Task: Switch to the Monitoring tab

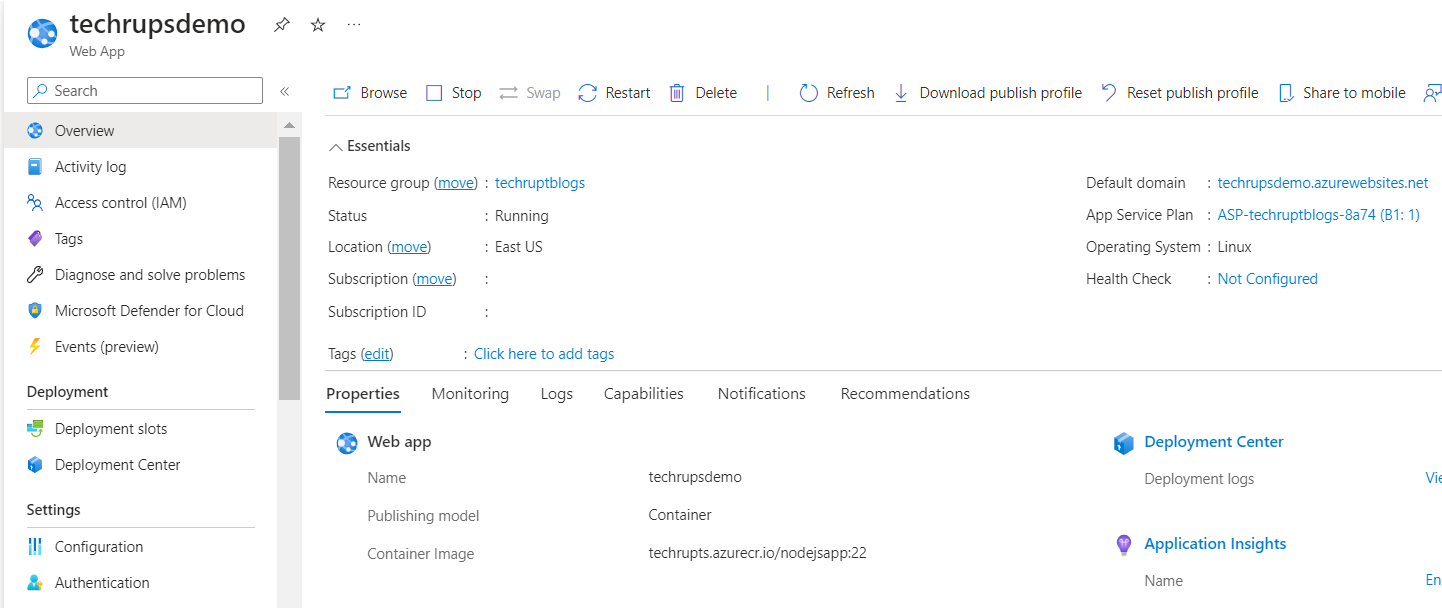Action: 470,394
